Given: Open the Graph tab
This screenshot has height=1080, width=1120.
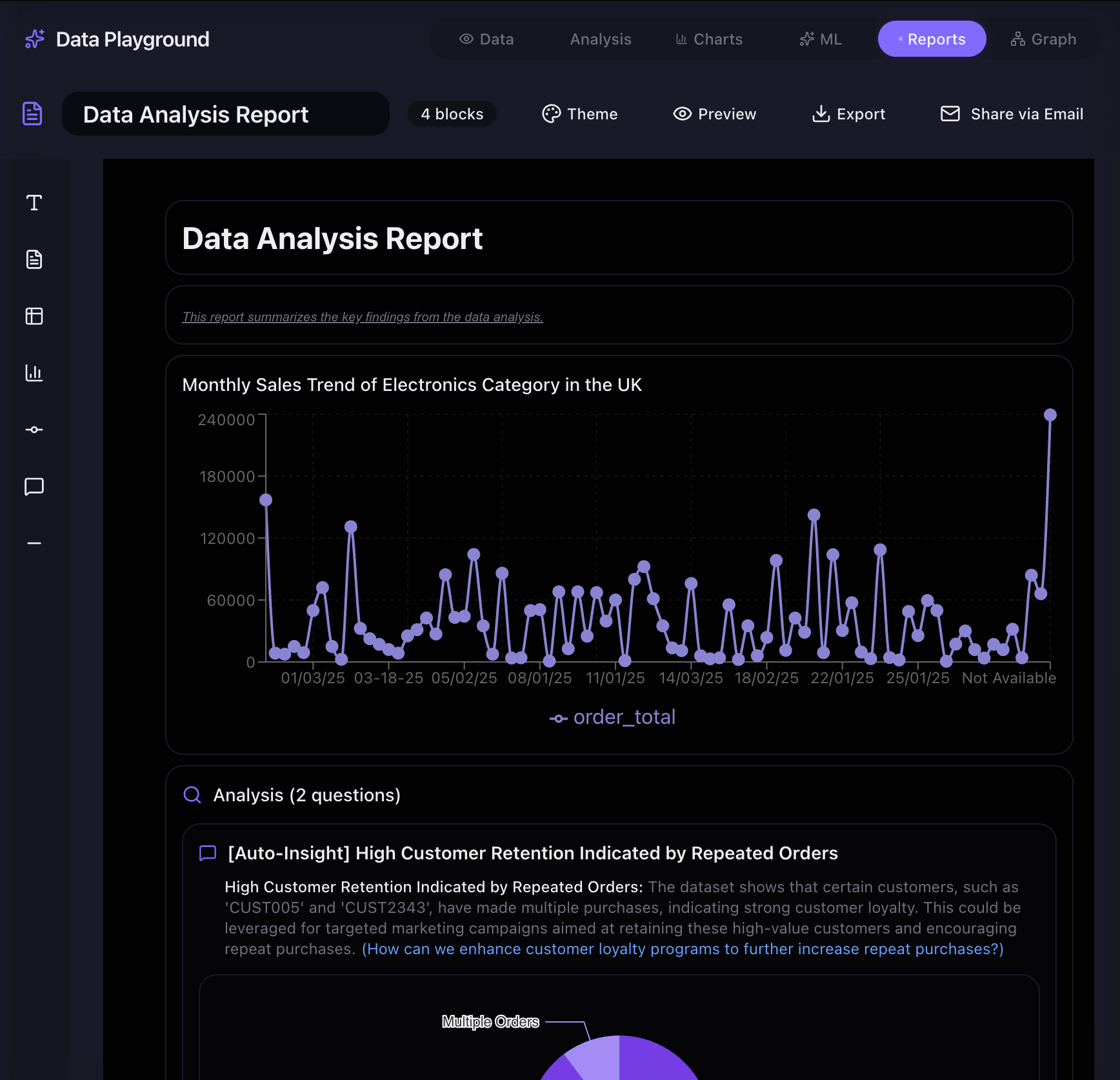Looking at the screenshot, I should coord(1043,39).
